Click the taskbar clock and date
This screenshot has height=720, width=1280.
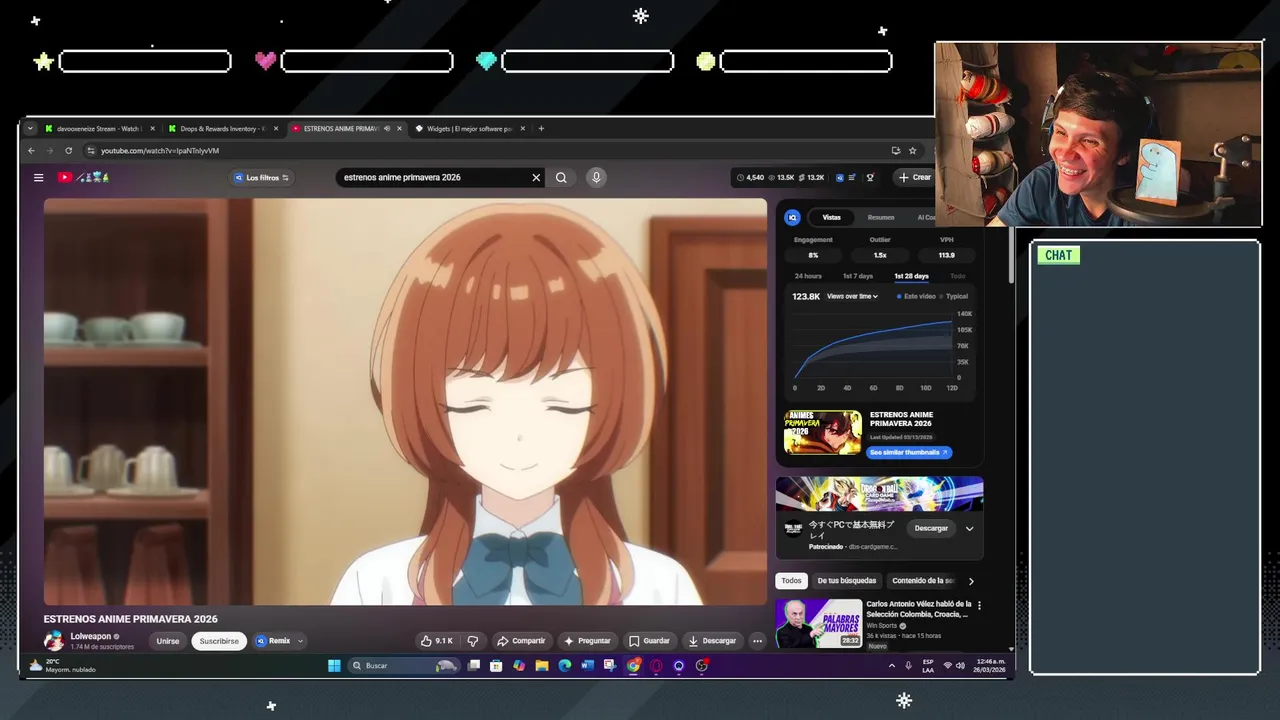click(991, 666)
